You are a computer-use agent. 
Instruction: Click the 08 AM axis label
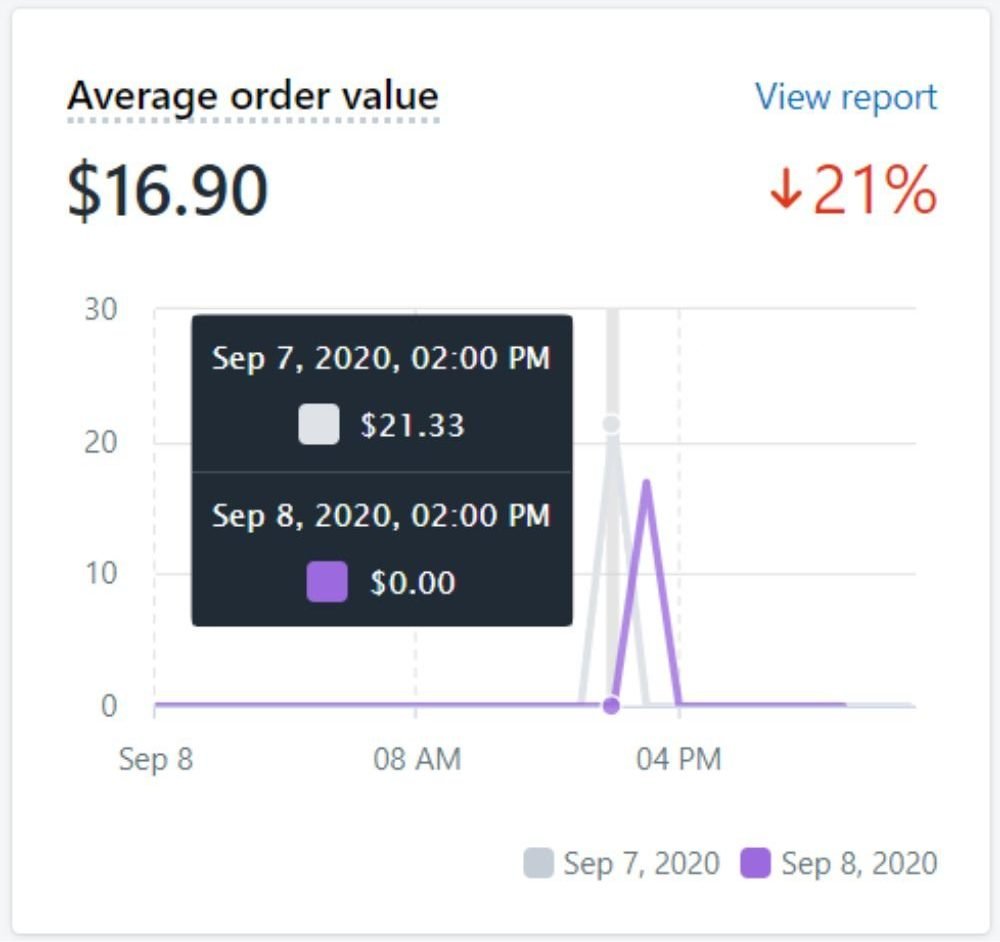coord(417,760)
